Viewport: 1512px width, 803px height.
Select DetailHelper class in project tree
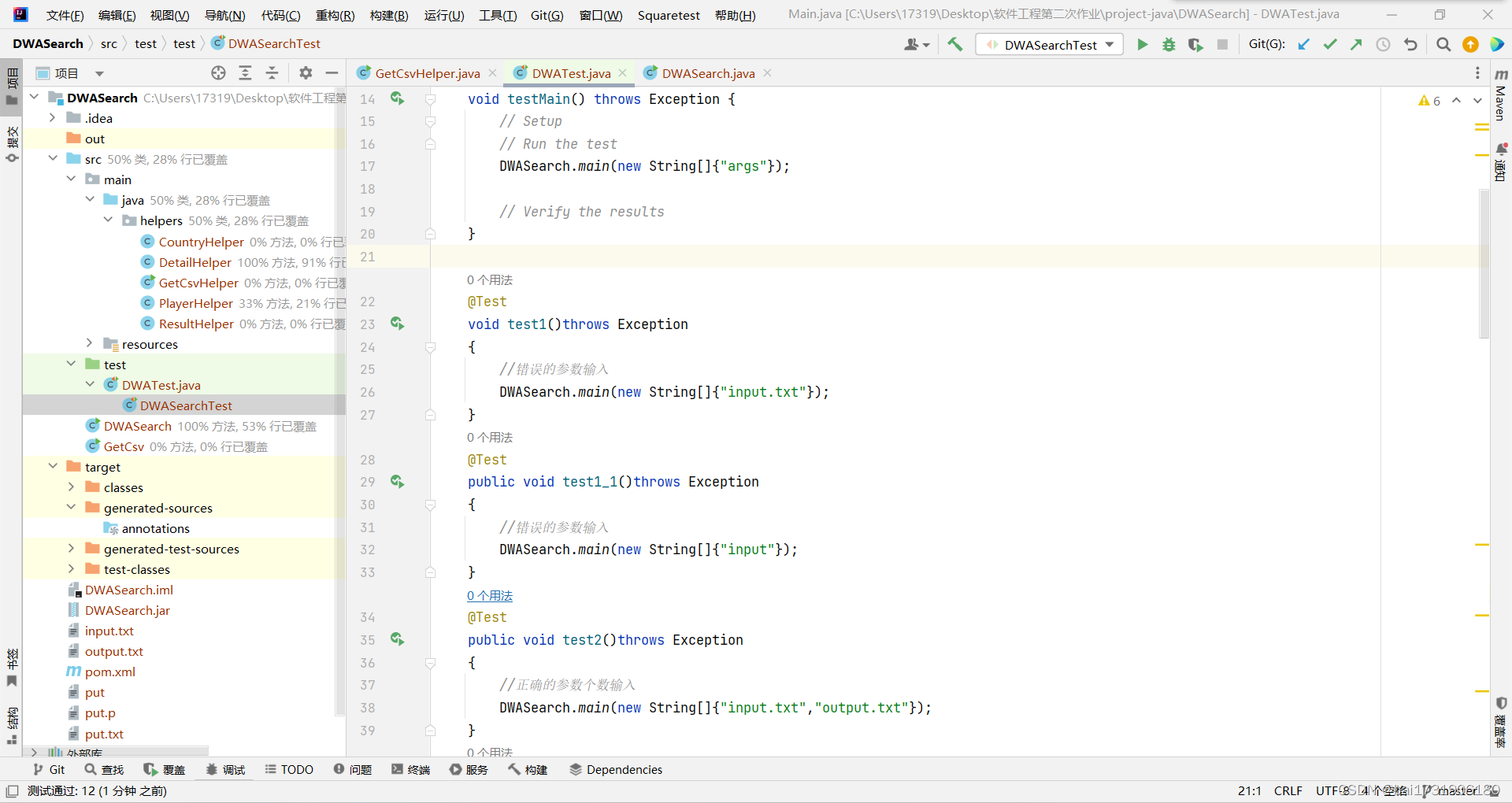coord(195,262)
